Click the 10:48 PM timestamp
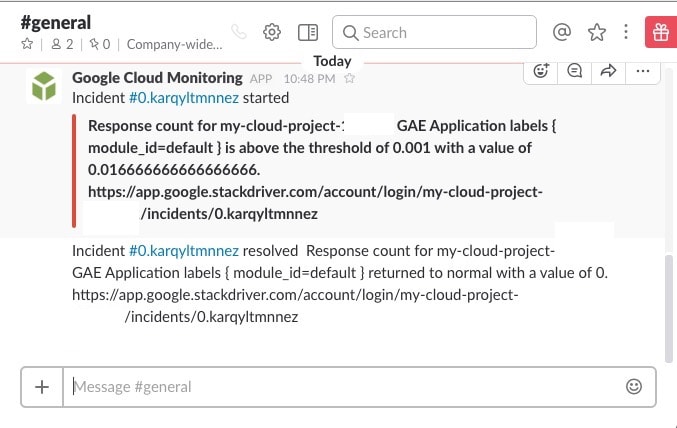677x428 pixels. (x=309, y=79)
